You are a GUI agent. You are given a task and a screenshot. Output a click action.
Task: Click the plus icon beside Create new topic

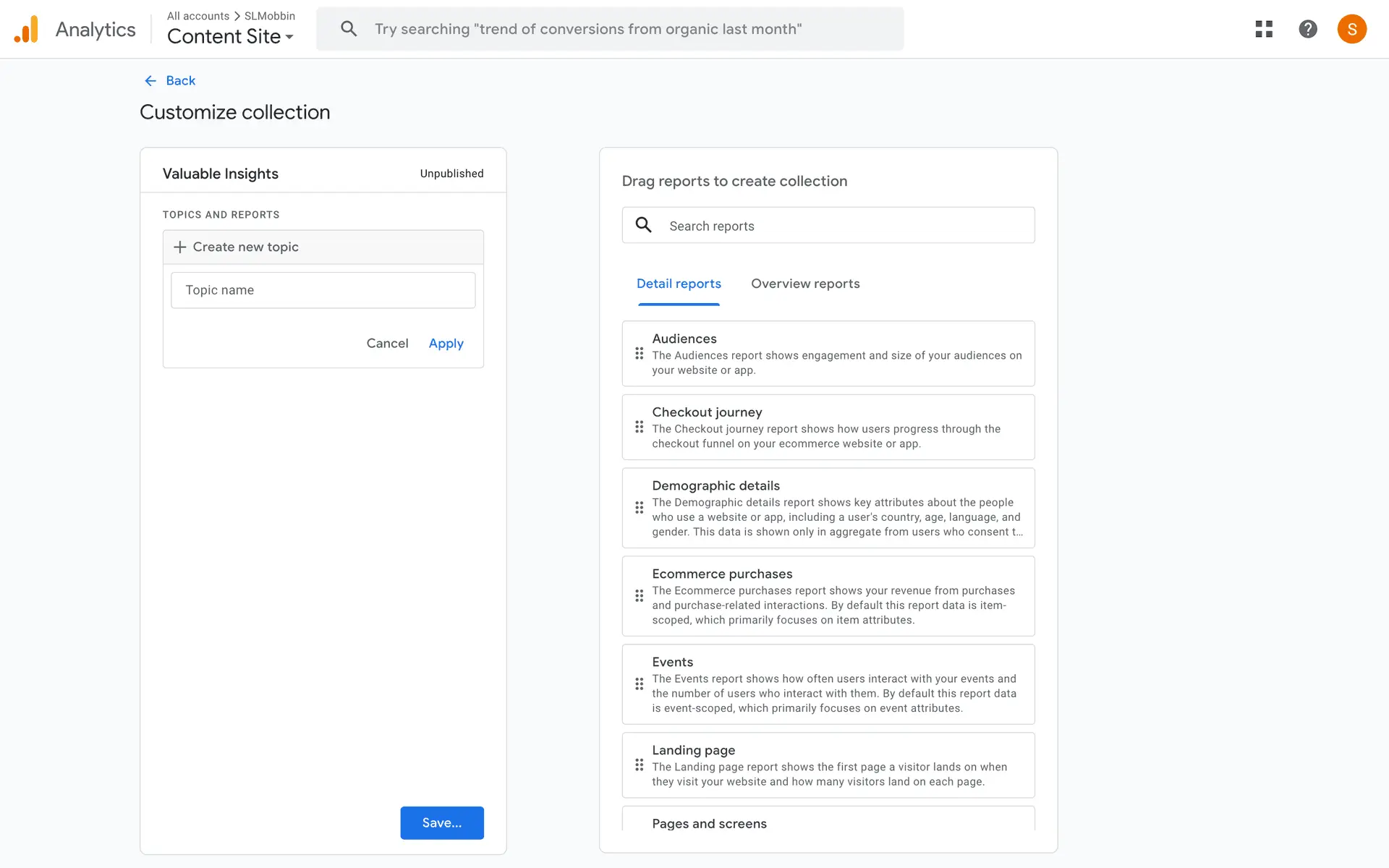(180, 247)
